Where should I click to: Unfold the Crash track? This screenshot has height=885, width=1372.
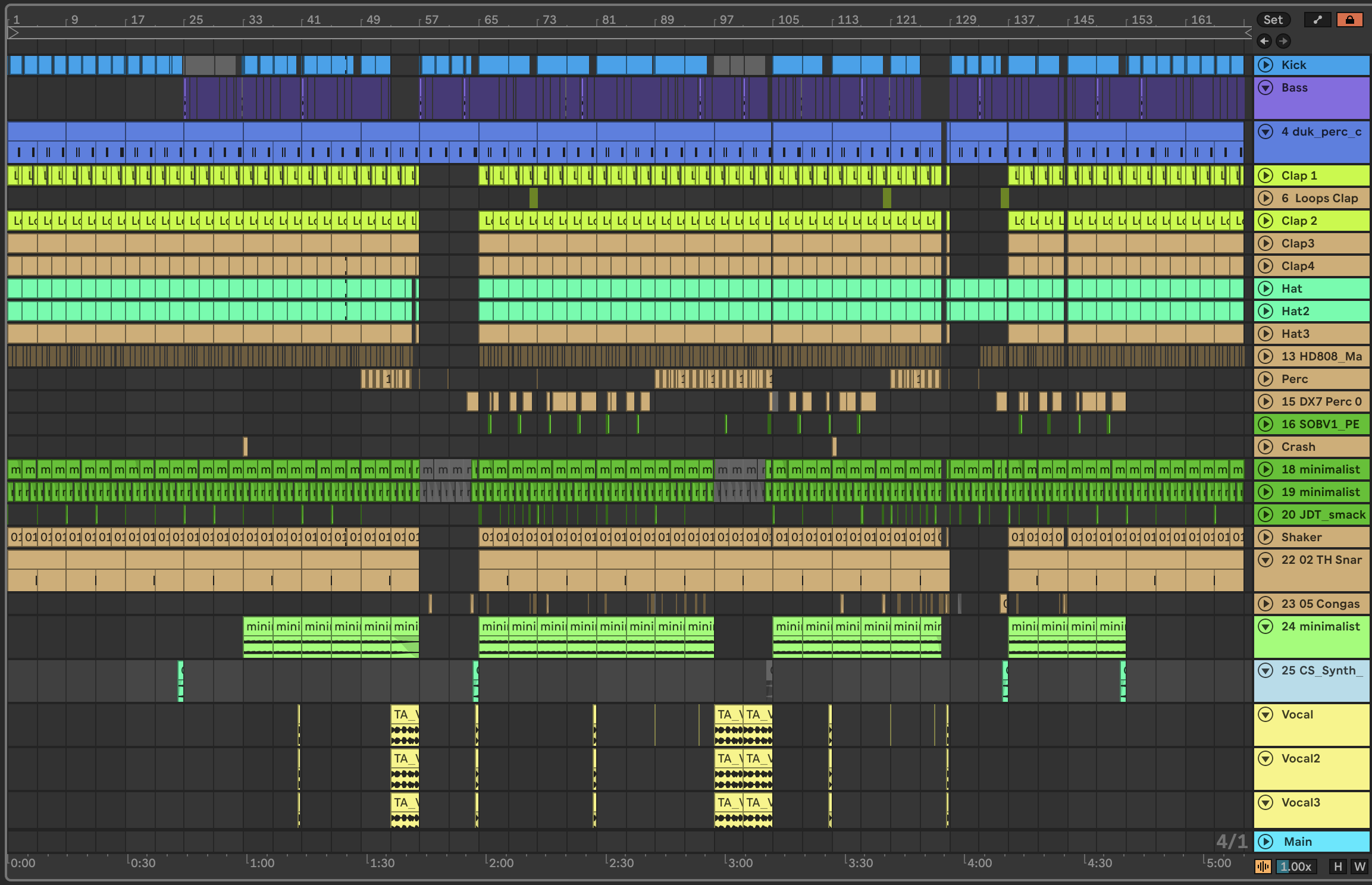[1266, 447]
